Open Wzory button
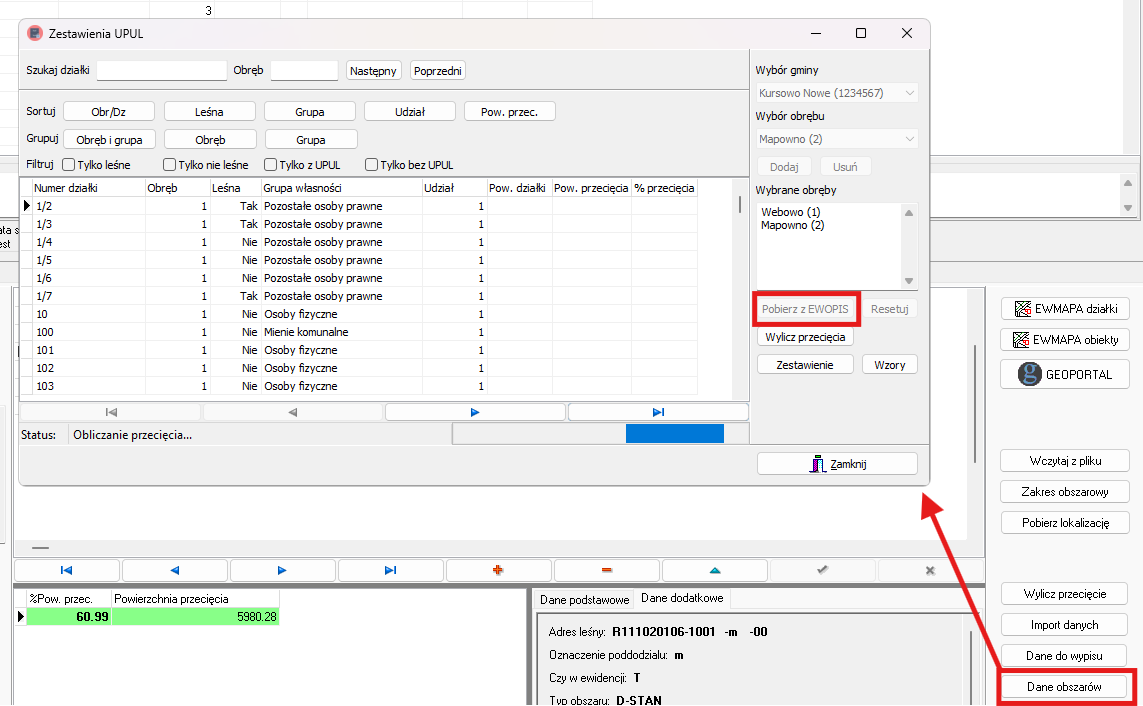This screenshot has height=706, width=1143. click(x=889, y=364)
